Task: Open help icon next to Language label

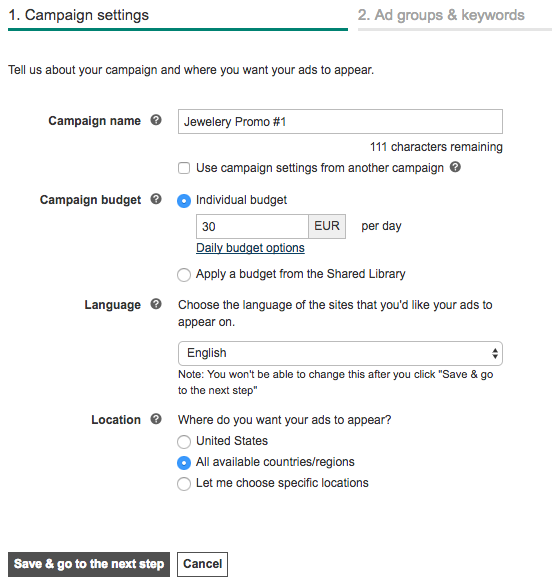Action: pyautogui.click(x=156, y=304)
